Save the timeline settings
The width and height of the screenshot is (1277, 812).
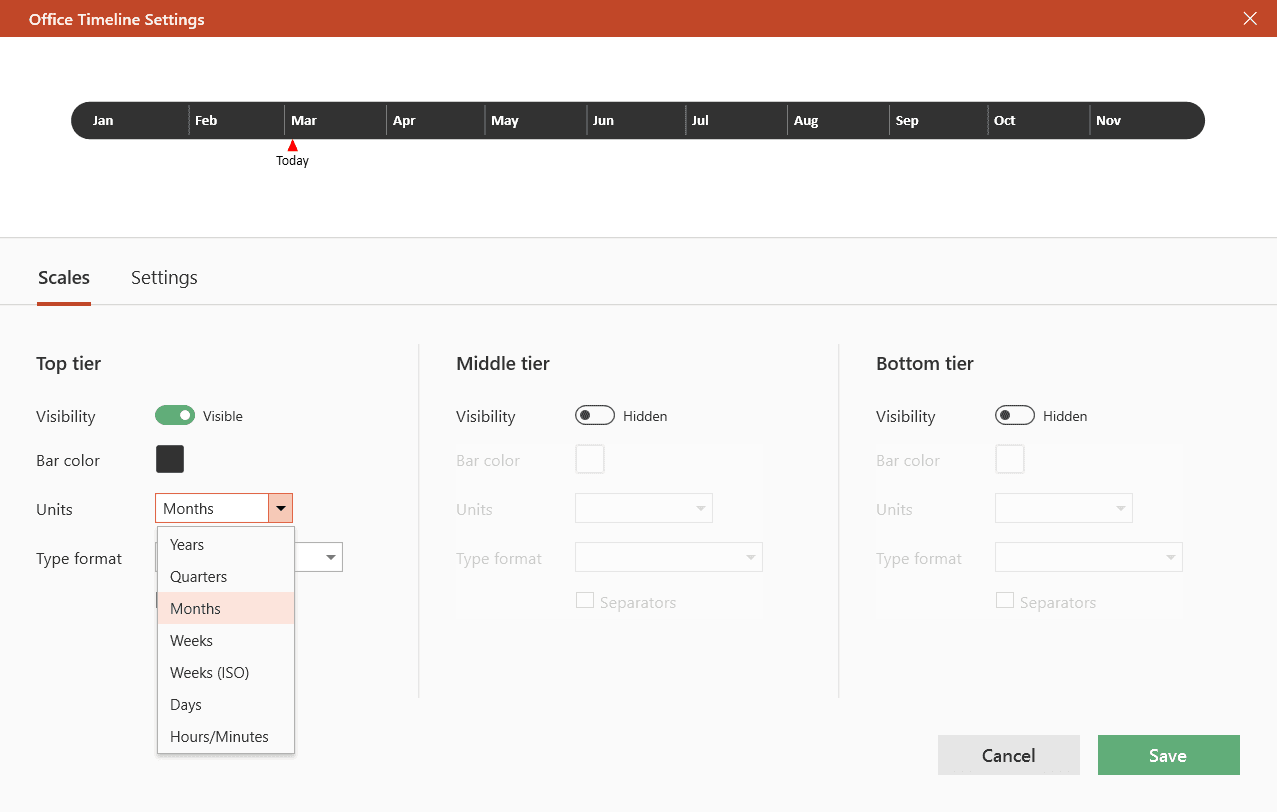tap(1169, 755)
